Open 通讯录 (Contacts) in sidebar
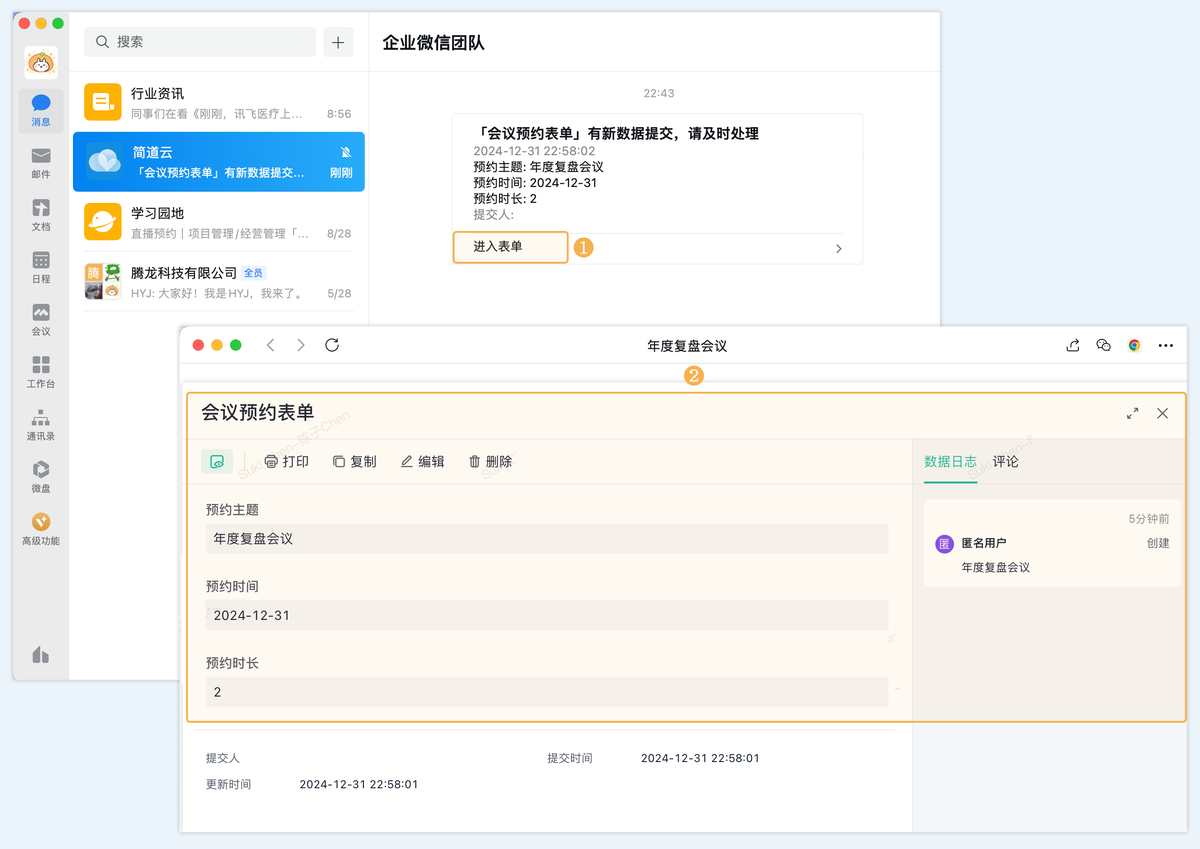The height and width of the screenshot is (849, 1200). click(x=41, y=424)
